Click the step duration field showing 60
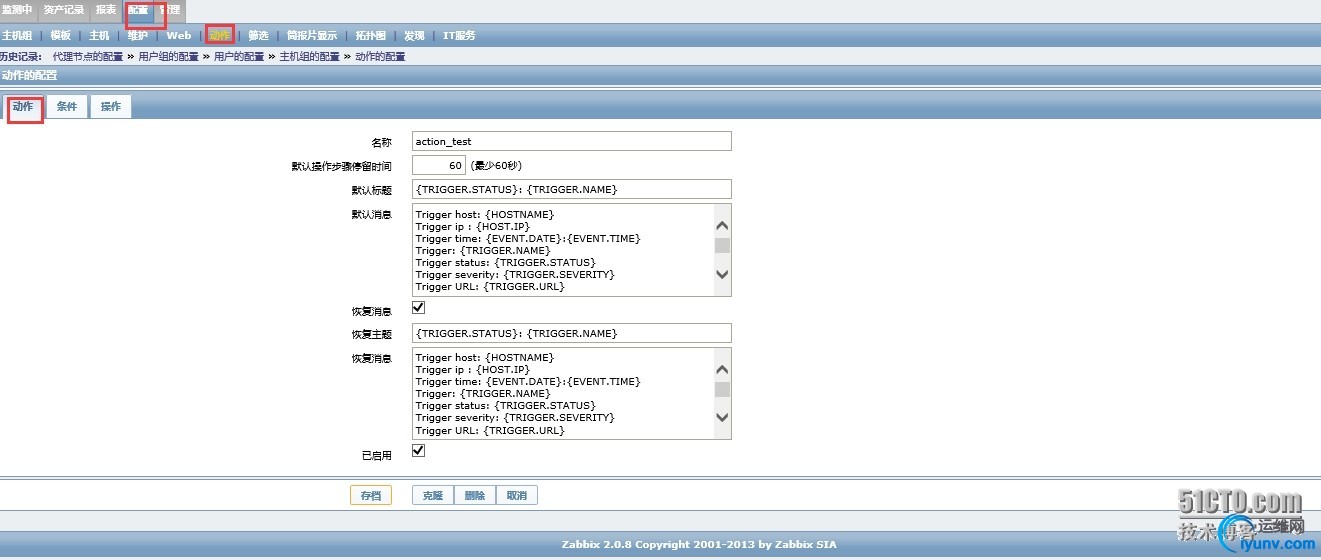 (439, 165)
